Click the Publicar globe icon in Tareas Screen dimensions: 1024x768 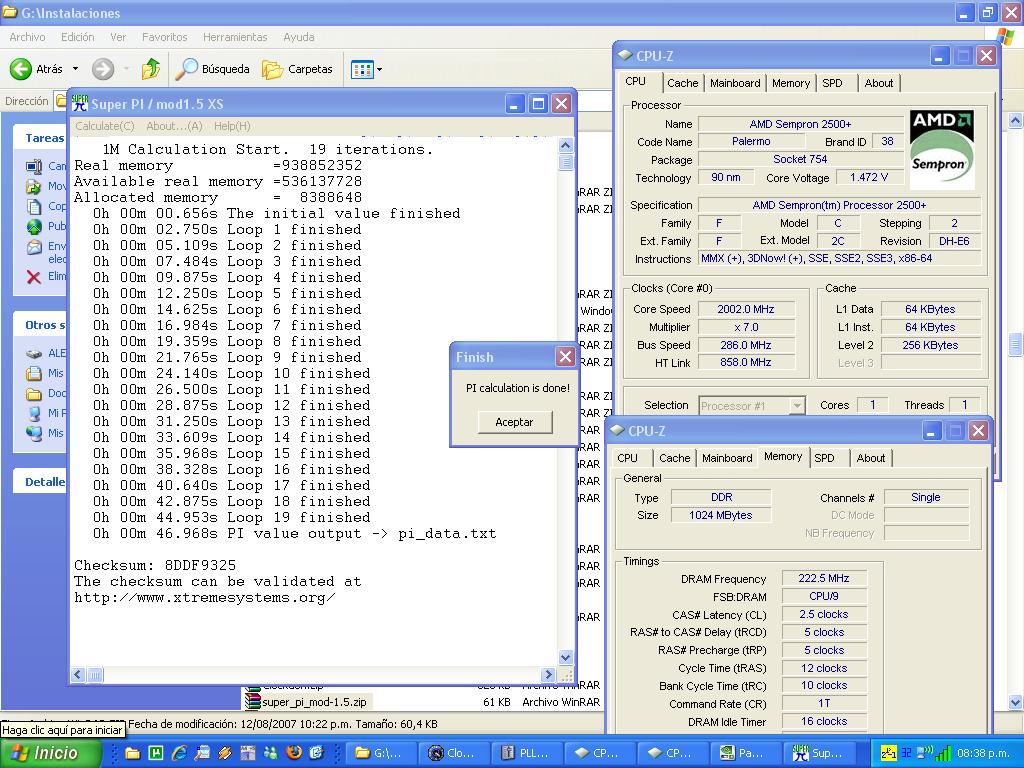coord(34,227)
